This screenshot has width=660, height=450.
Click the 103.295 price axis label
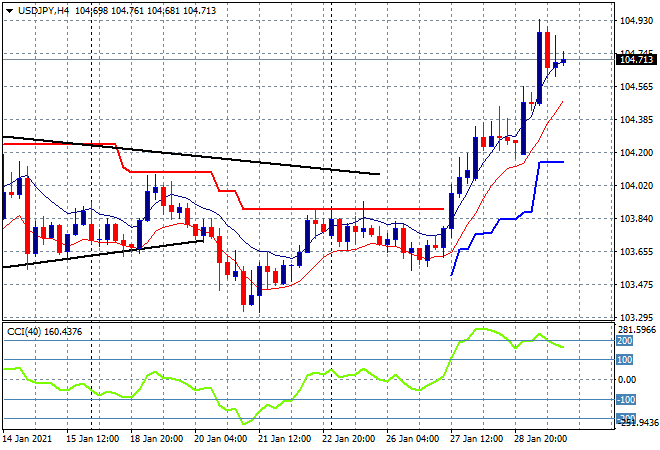point(636,317)
